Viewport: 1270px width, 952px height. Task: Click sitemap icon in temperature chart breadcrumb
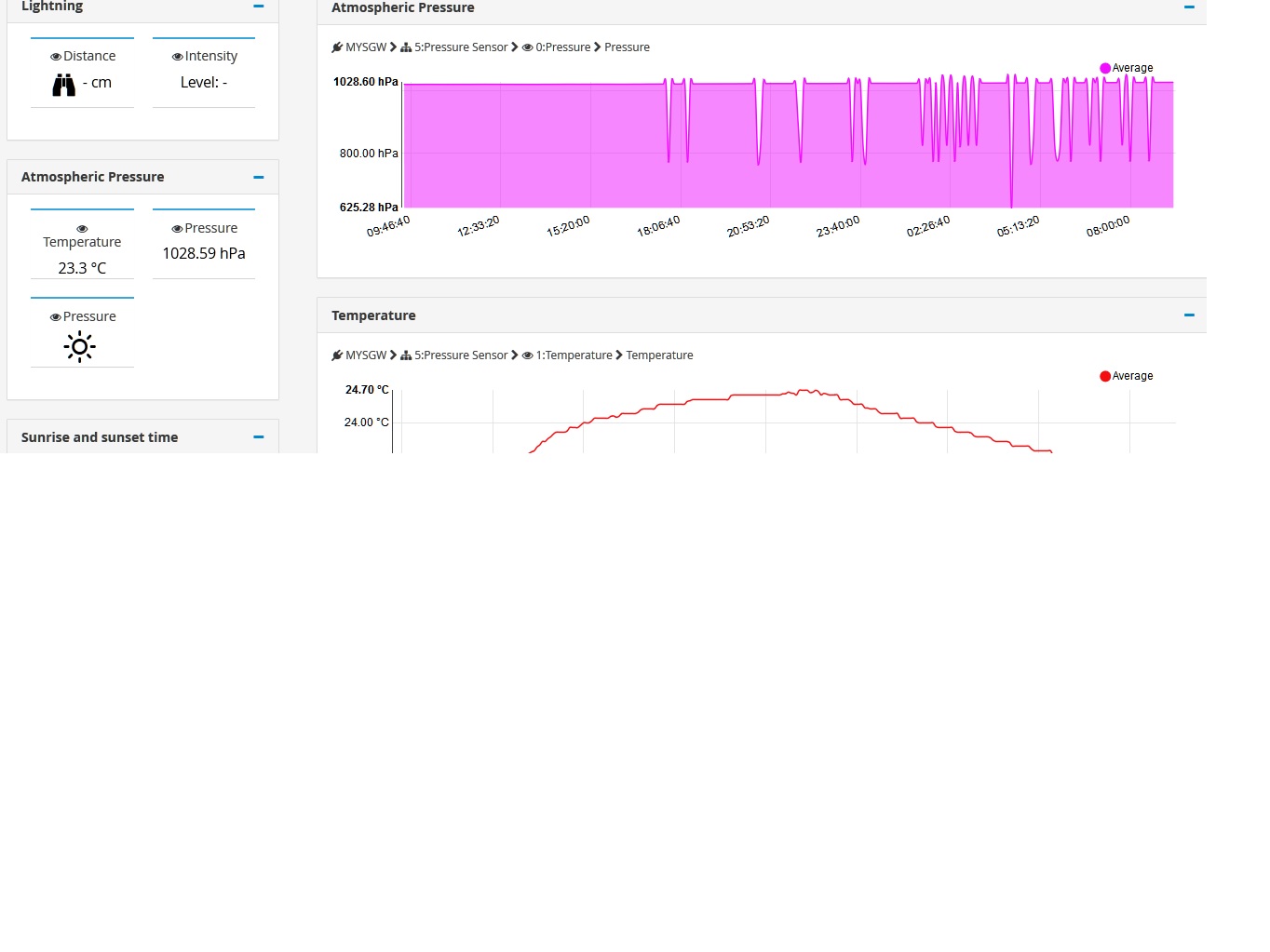[x=406, y=355]
